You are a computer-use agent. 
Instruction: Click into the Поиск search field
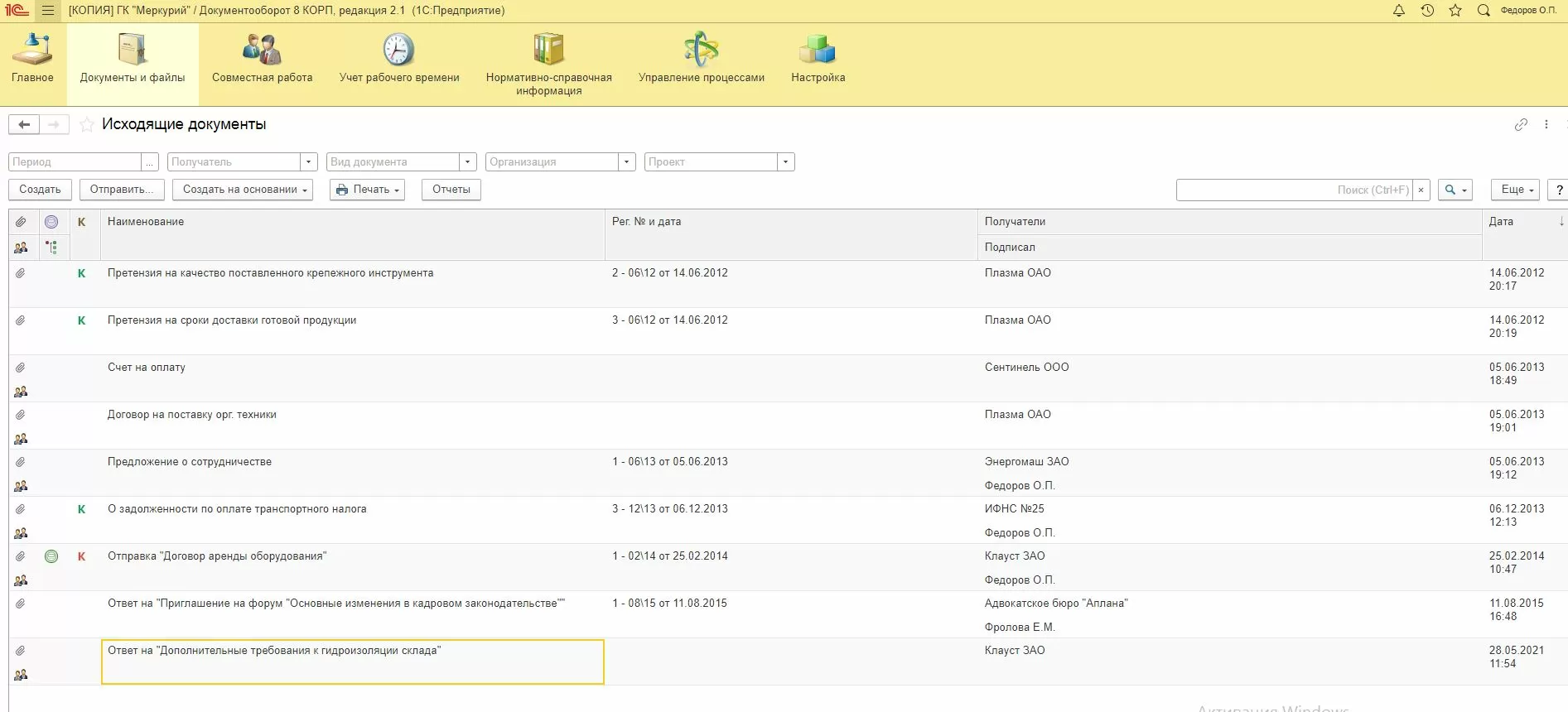click(x=1292, y=190)
